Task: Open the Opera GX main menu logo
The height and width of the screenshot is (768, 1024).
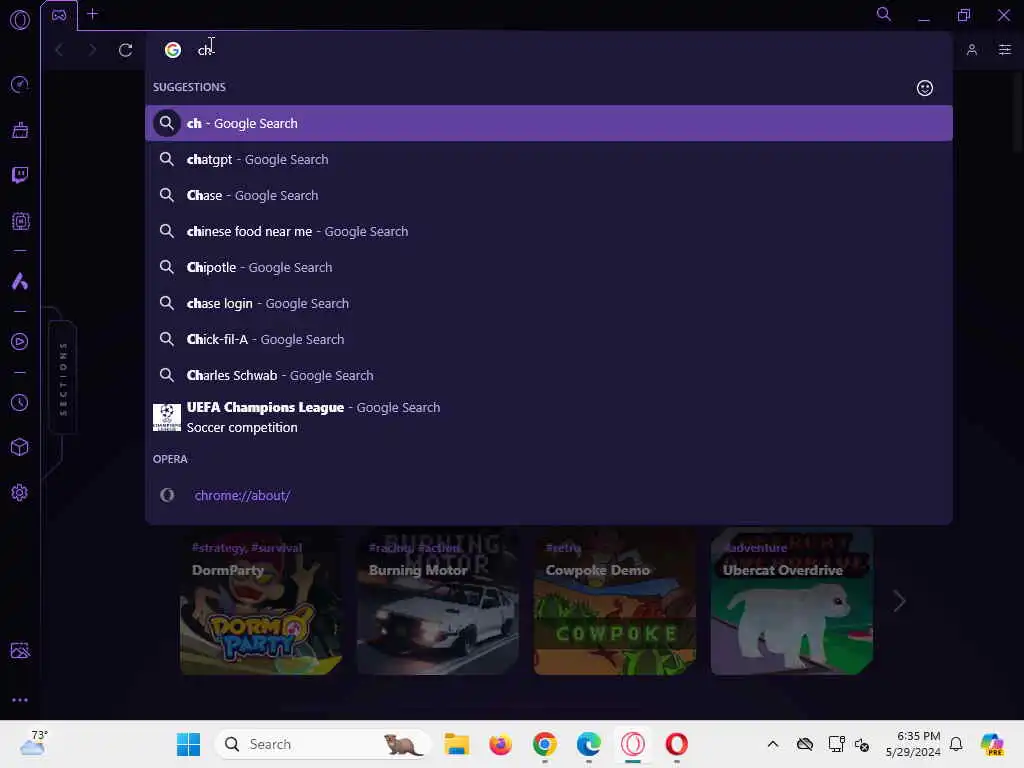Action: [x=20, y=20]
